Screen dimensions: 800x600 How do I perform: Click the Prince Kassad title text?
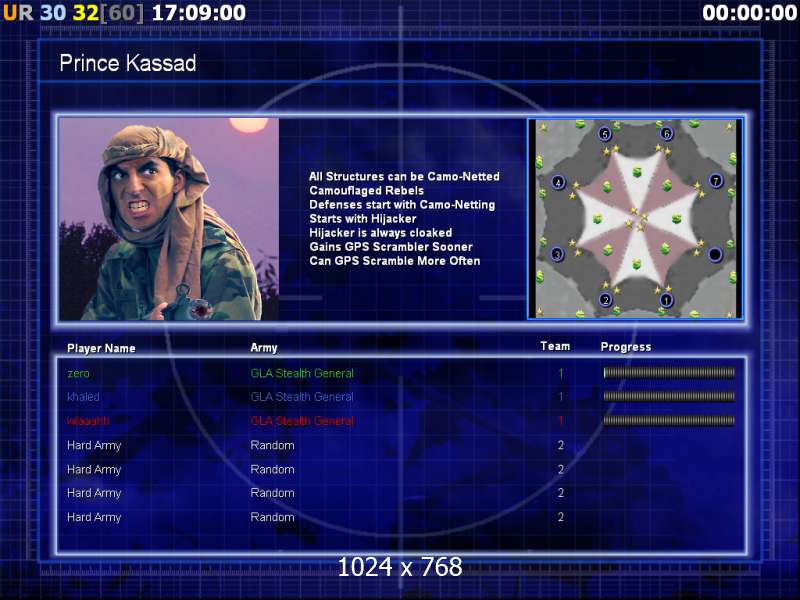pos(128,63)
